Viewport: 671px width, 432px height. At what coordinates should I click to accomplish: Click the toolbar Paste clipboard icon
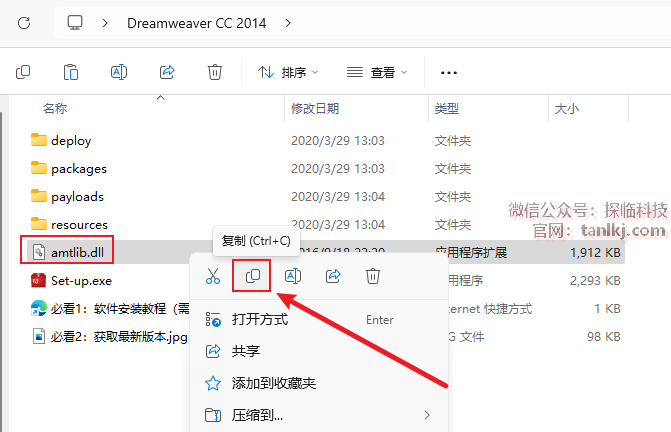(71, 72)
